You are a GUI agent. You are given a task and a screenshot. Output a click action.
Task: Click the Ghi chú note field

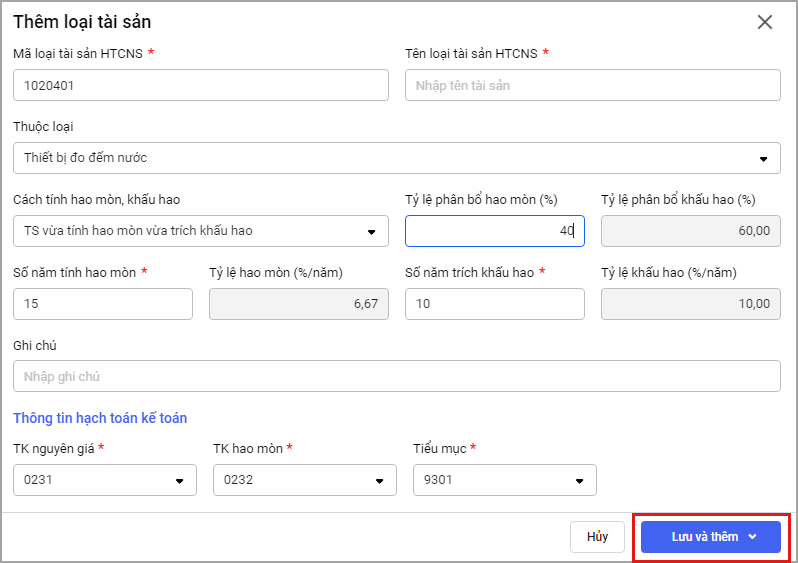tap(396, 377)
